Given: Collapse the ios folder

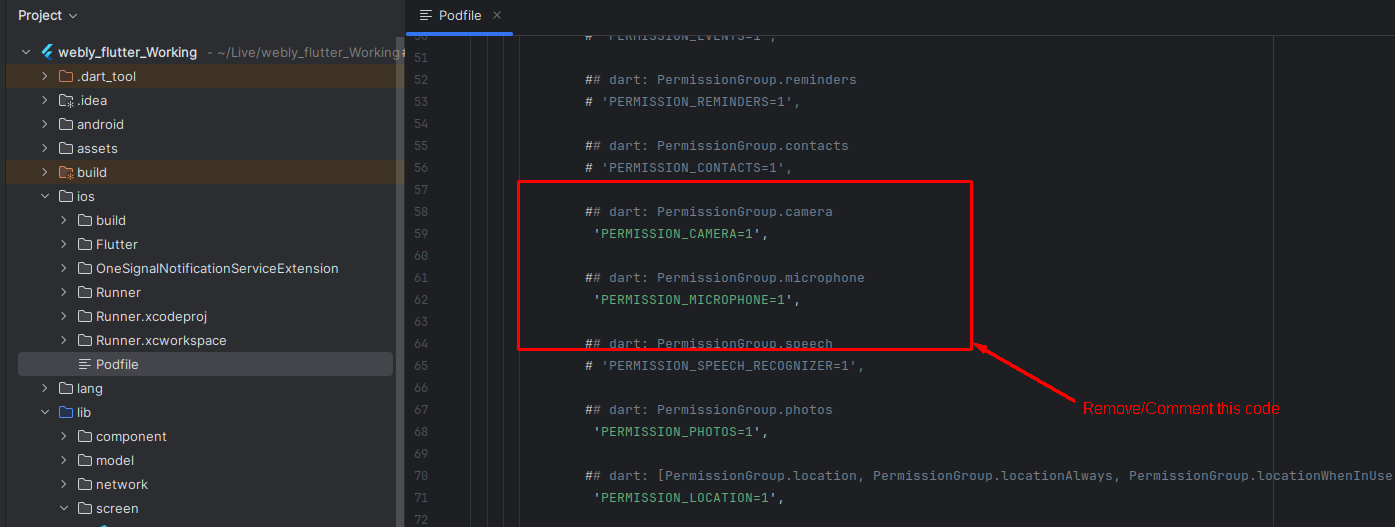Looking at the screenshot, I should pyautogui.click(x=45, y=197).
